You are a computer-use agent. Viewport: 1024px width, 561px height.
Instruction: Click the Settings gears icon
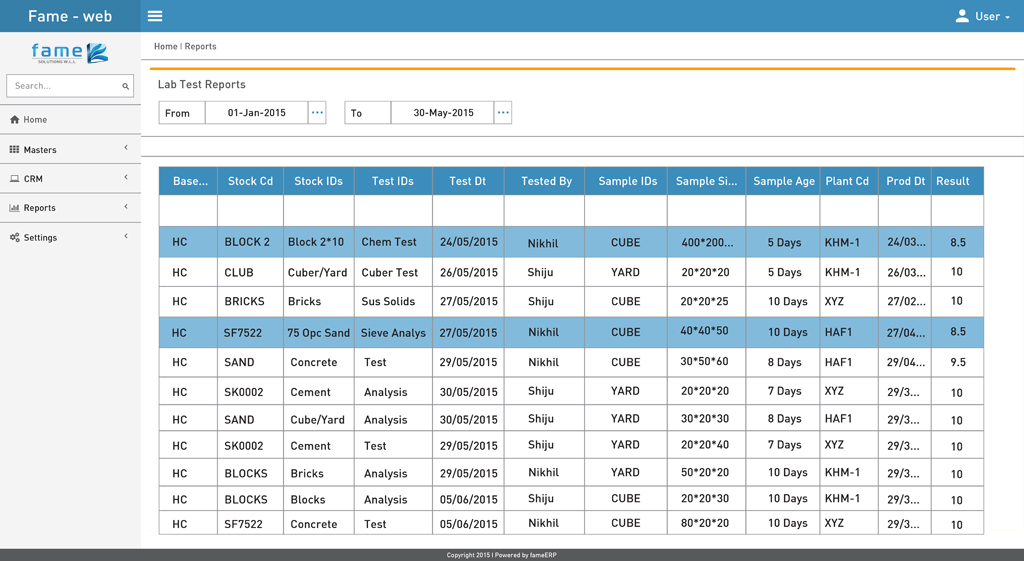(14, 237)
